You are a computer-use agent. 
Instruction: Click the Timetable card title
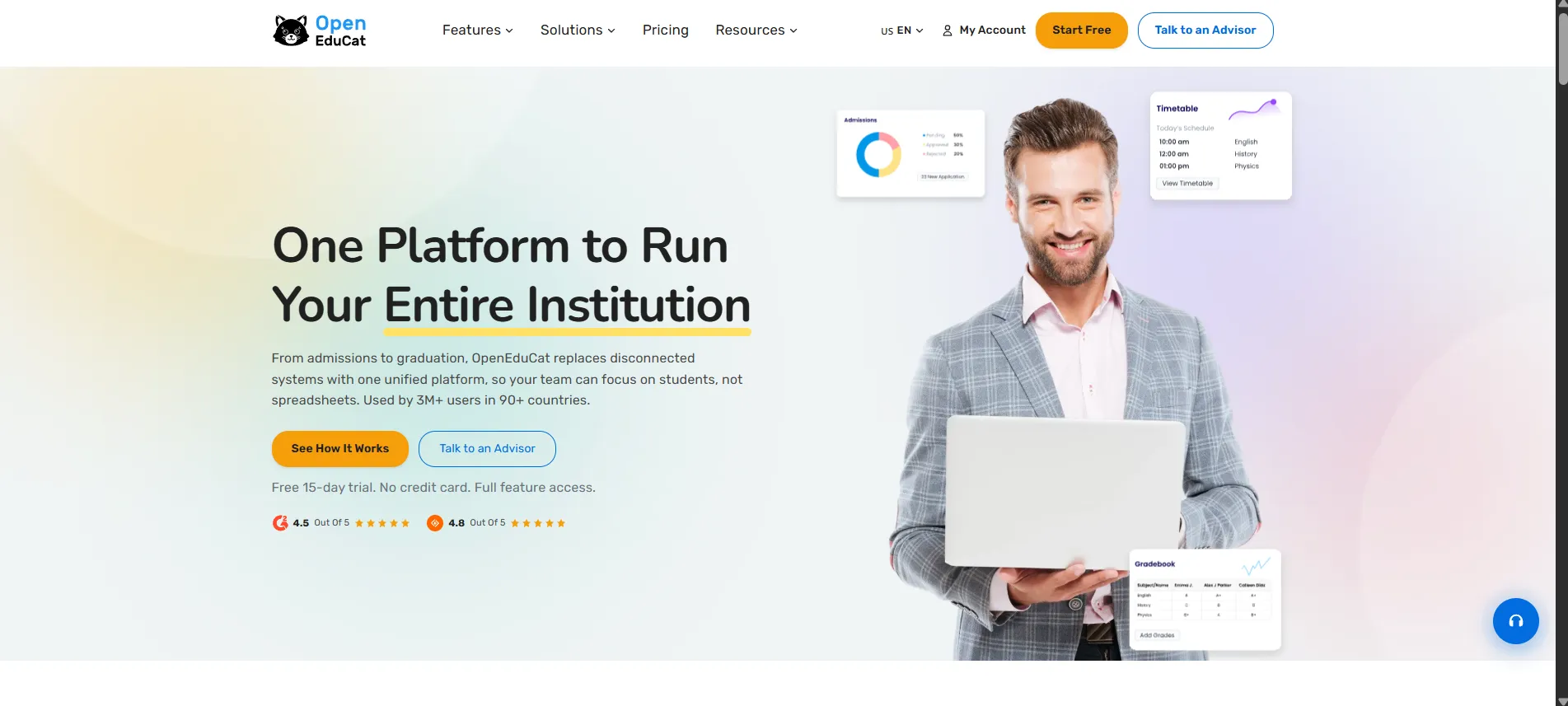pyautogui.click(x=1177, y=109)
